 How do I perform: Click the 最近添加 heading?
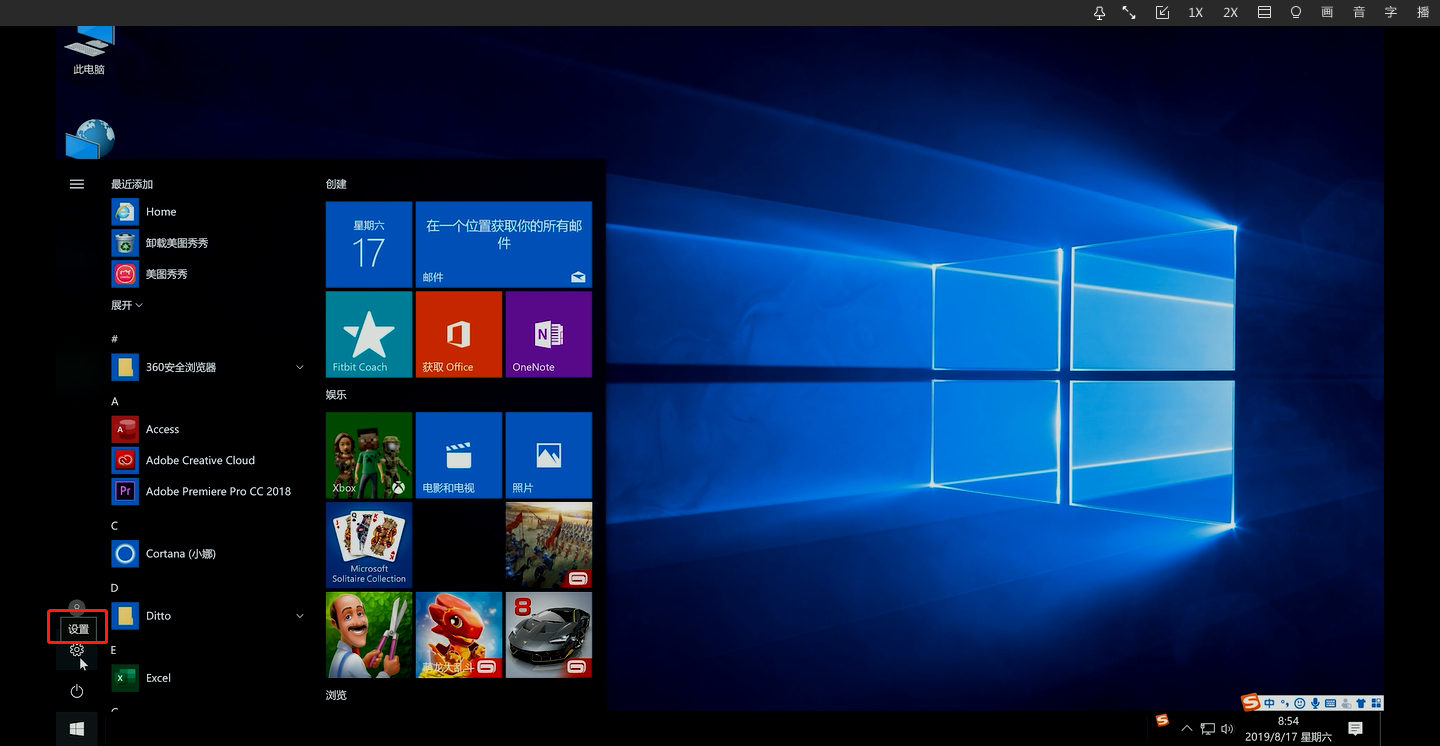pos(132,184)
